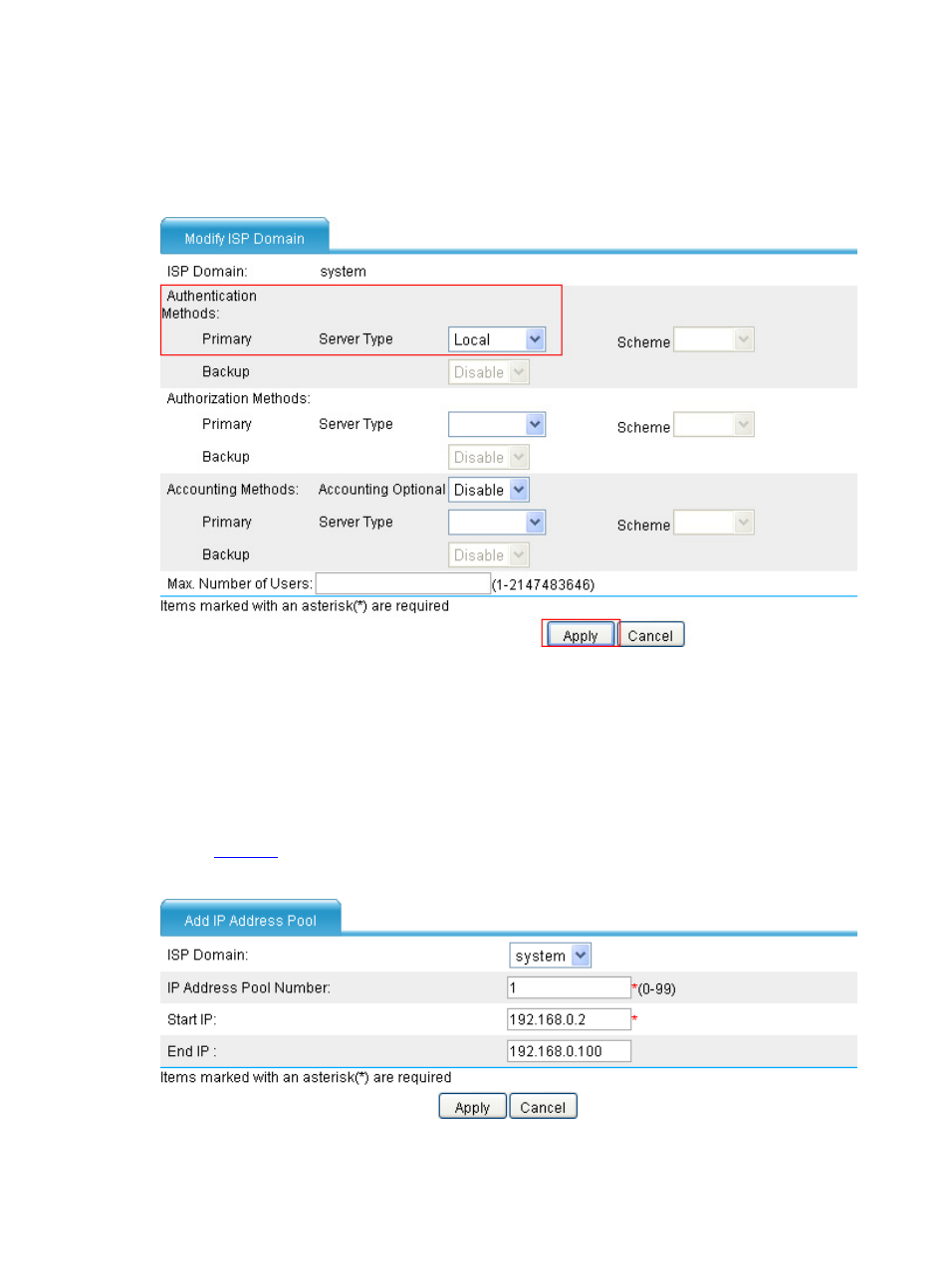Cancel the ISP Domain modification

click(650, 635)
